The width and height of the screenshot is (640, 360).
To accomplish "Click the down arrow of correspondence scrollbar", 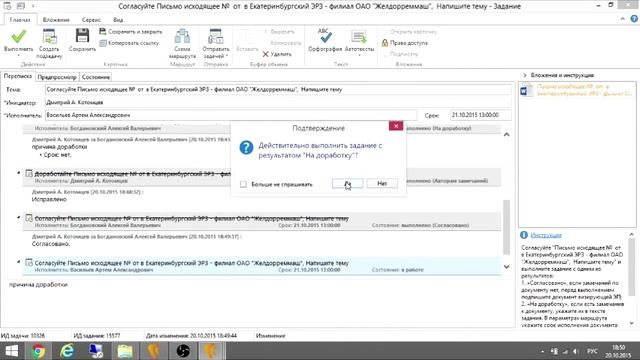I will point(507,267).
